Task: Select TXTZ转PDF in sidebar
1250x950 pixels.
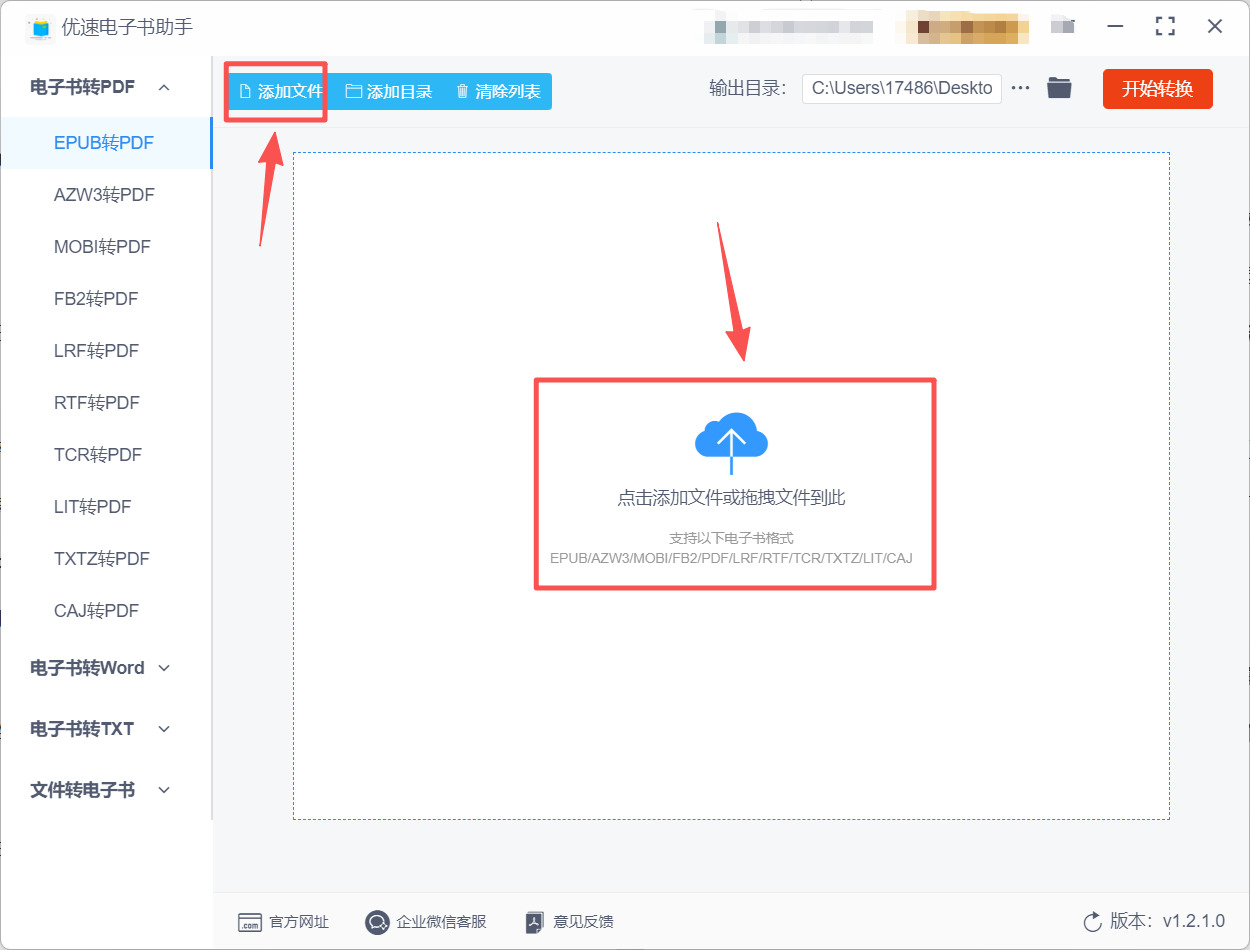Action: point(102,559)
